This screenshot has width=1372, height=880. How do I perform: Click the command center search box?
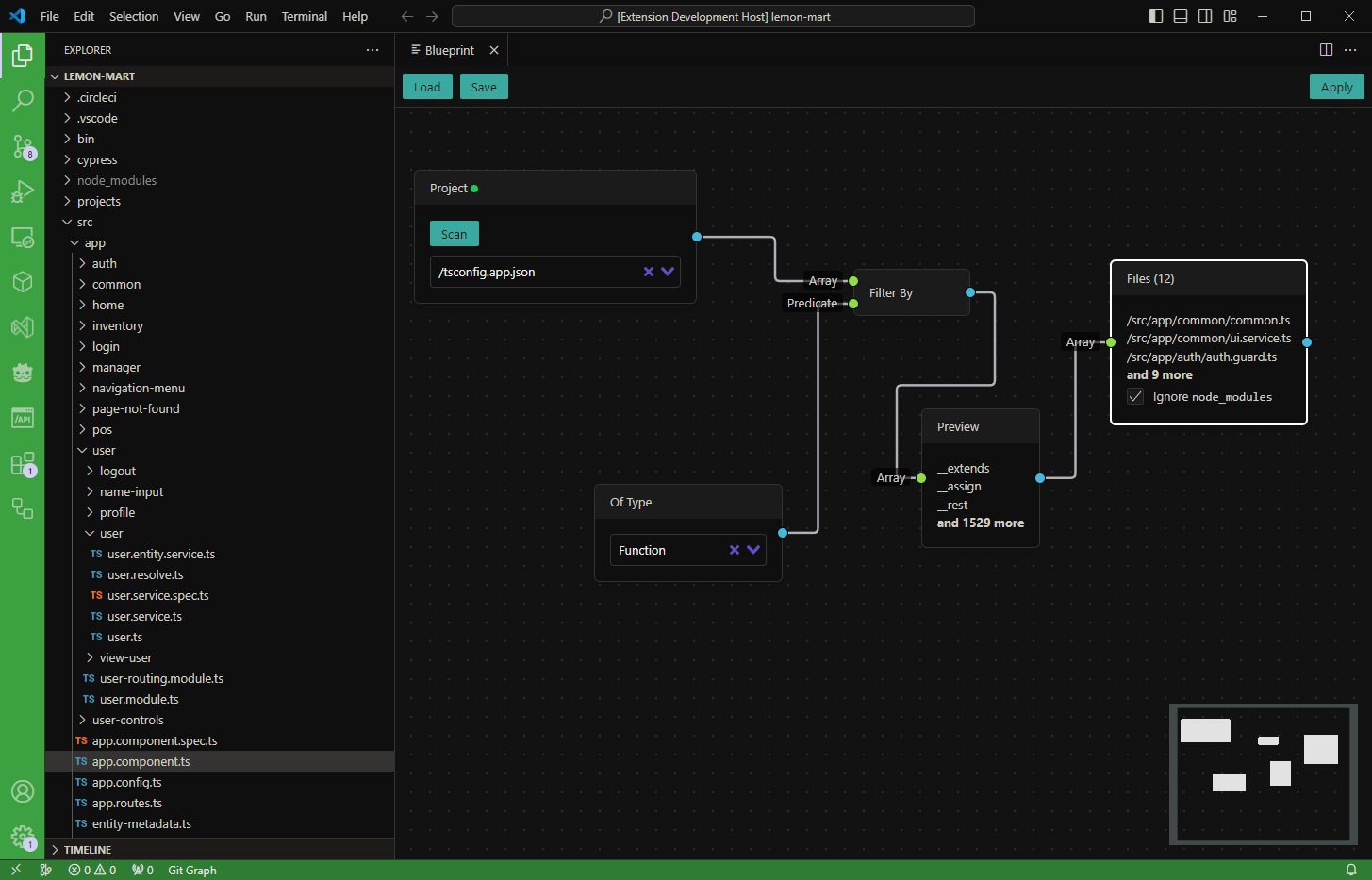(713, 16)
